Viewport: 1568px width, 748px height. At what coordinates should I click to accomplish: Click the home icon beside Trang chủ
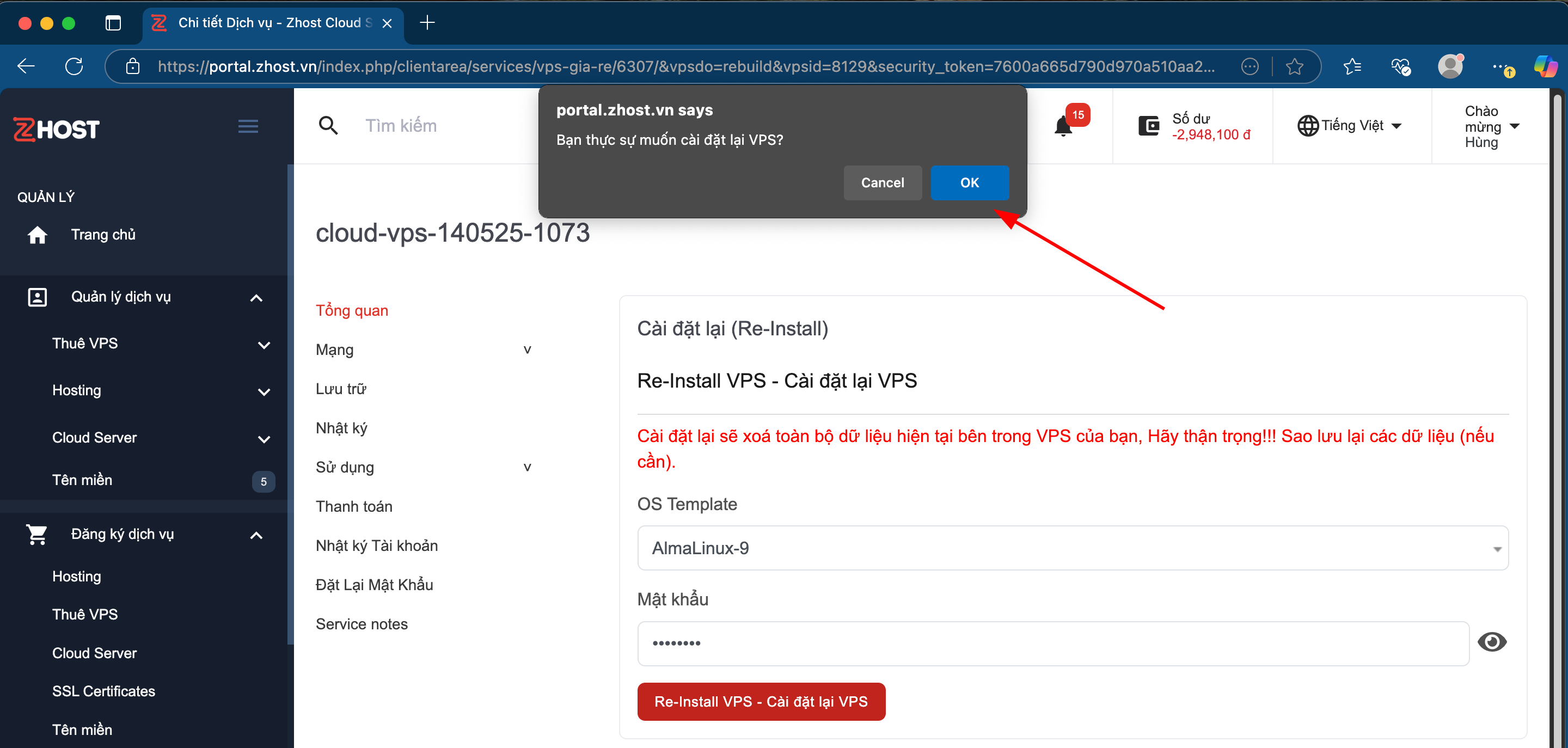(37, 234)
